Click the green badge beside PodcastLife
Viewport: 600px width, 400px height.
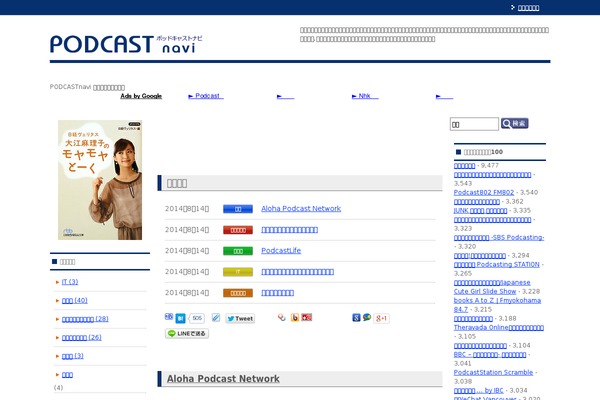coord(238,251)
